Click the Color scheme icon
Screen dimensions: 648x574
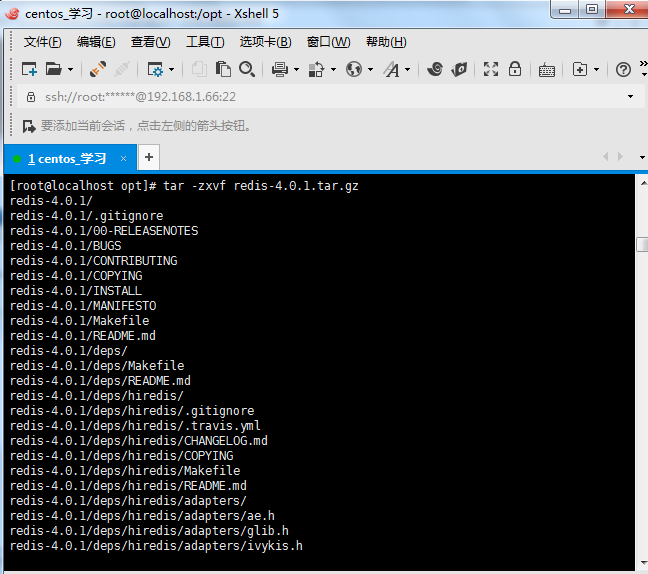tap(316, 69)
